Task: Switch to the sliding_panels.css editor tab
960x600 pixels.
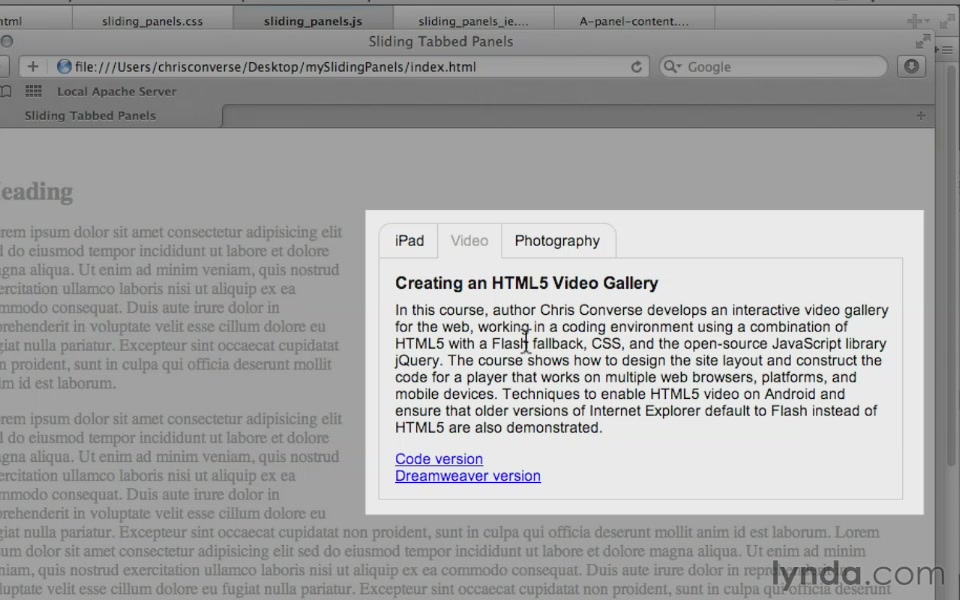Action: [x=152, y=21]
